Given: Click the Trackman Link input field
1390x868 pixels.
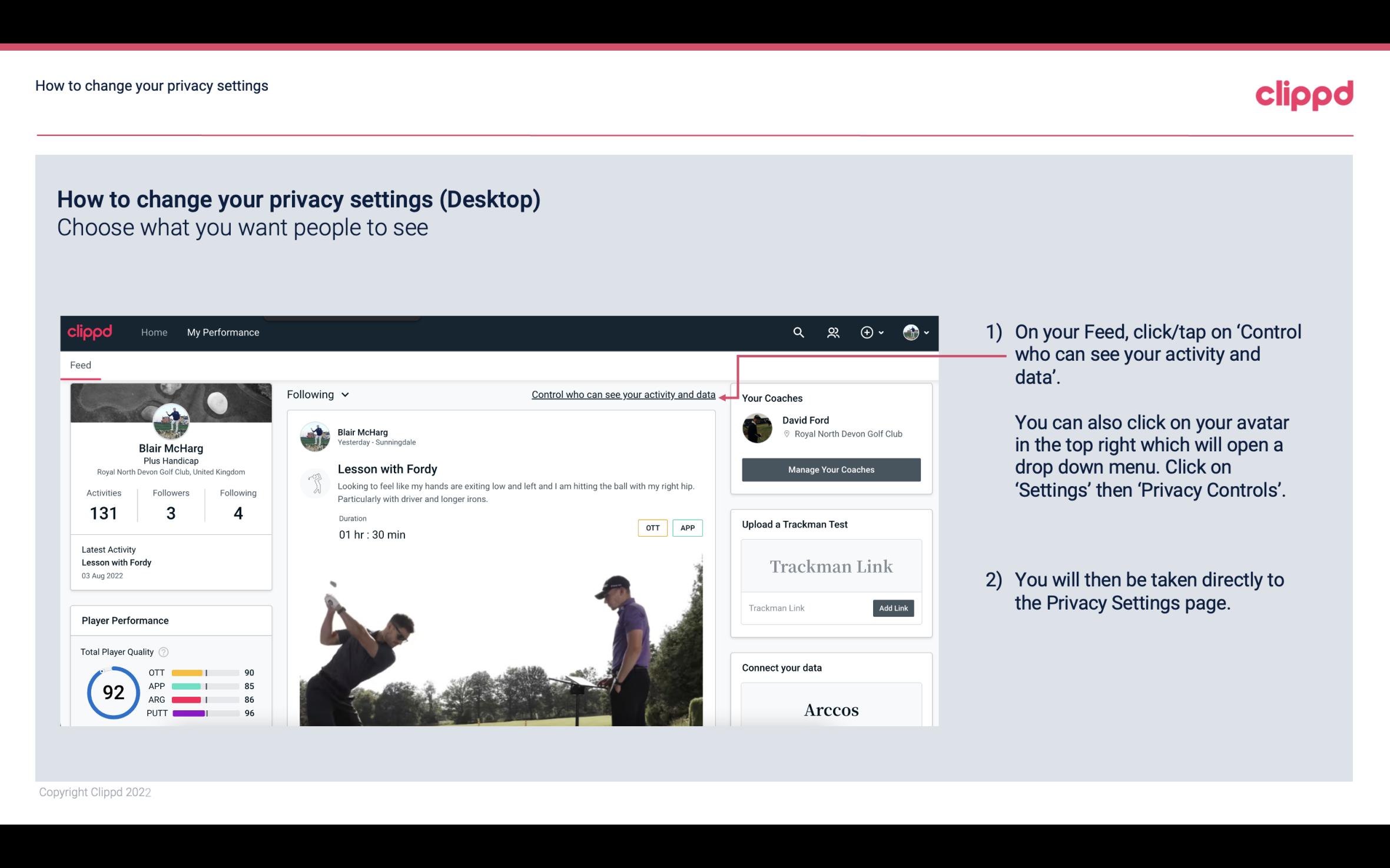Looking at the screenshot, I should pyautogui.click(x=805, y=607).
